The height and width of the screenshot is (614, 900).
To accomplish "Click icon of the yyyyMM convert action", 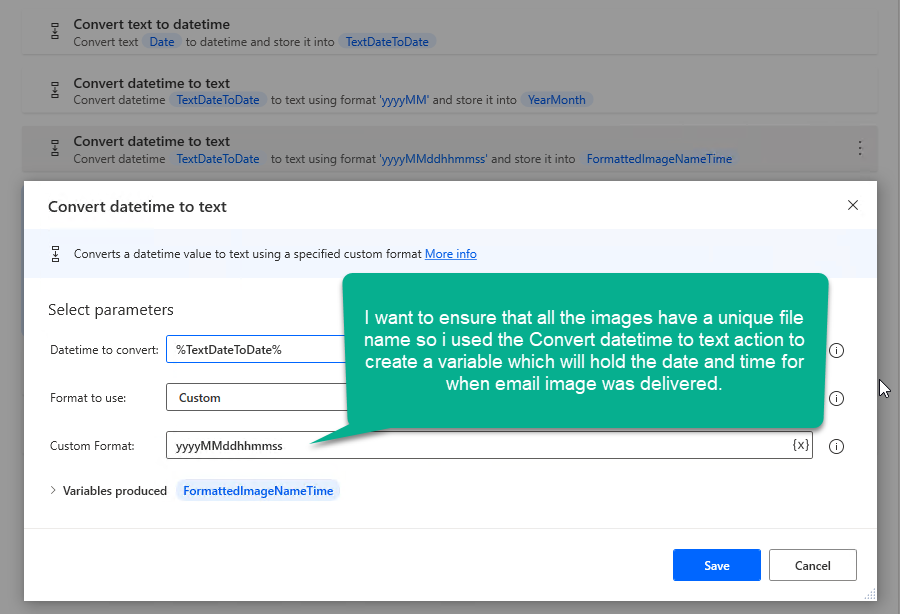I will coord(55,90).
